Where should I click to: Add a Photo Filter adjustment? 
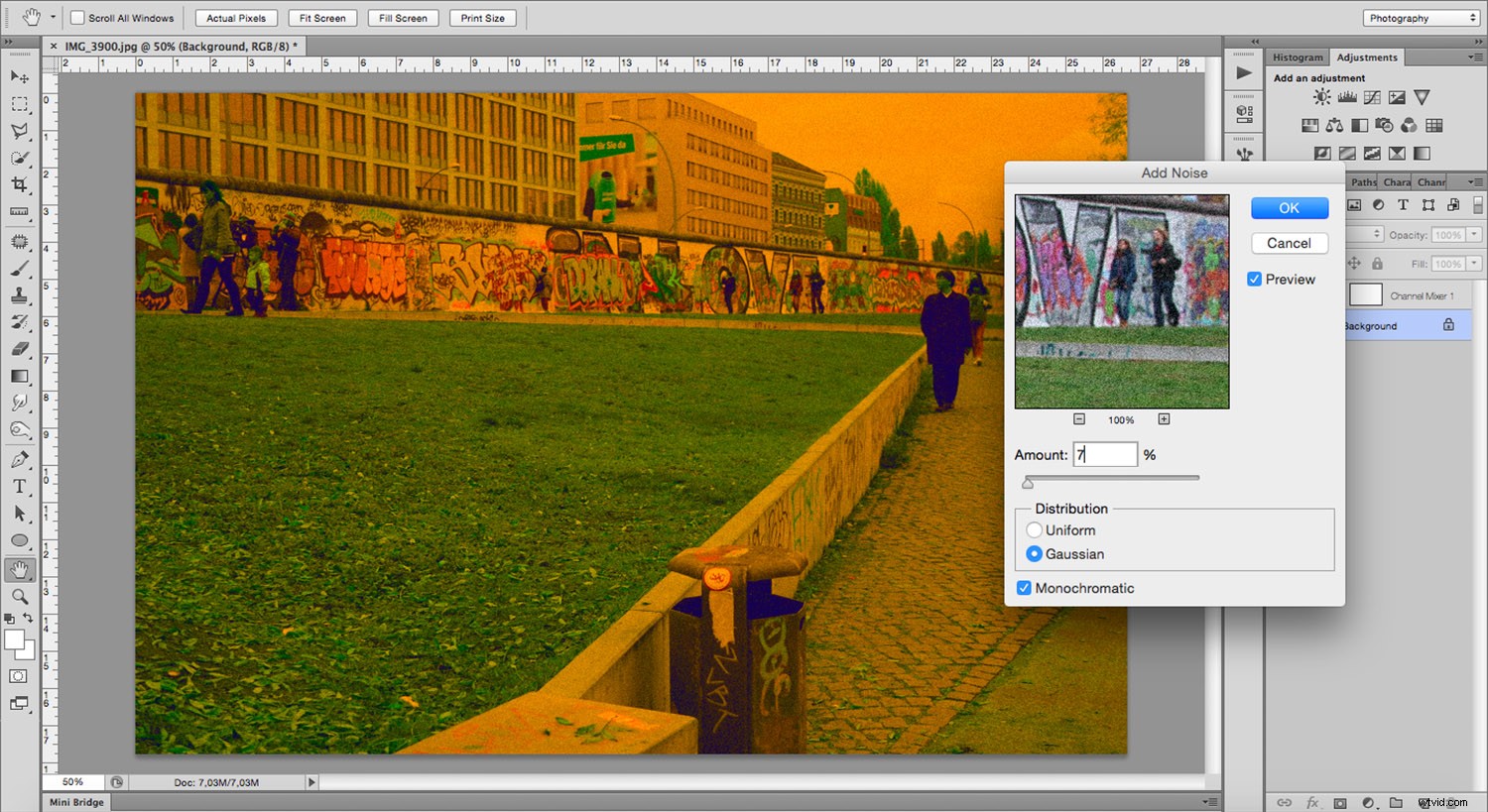(1384, 126)
